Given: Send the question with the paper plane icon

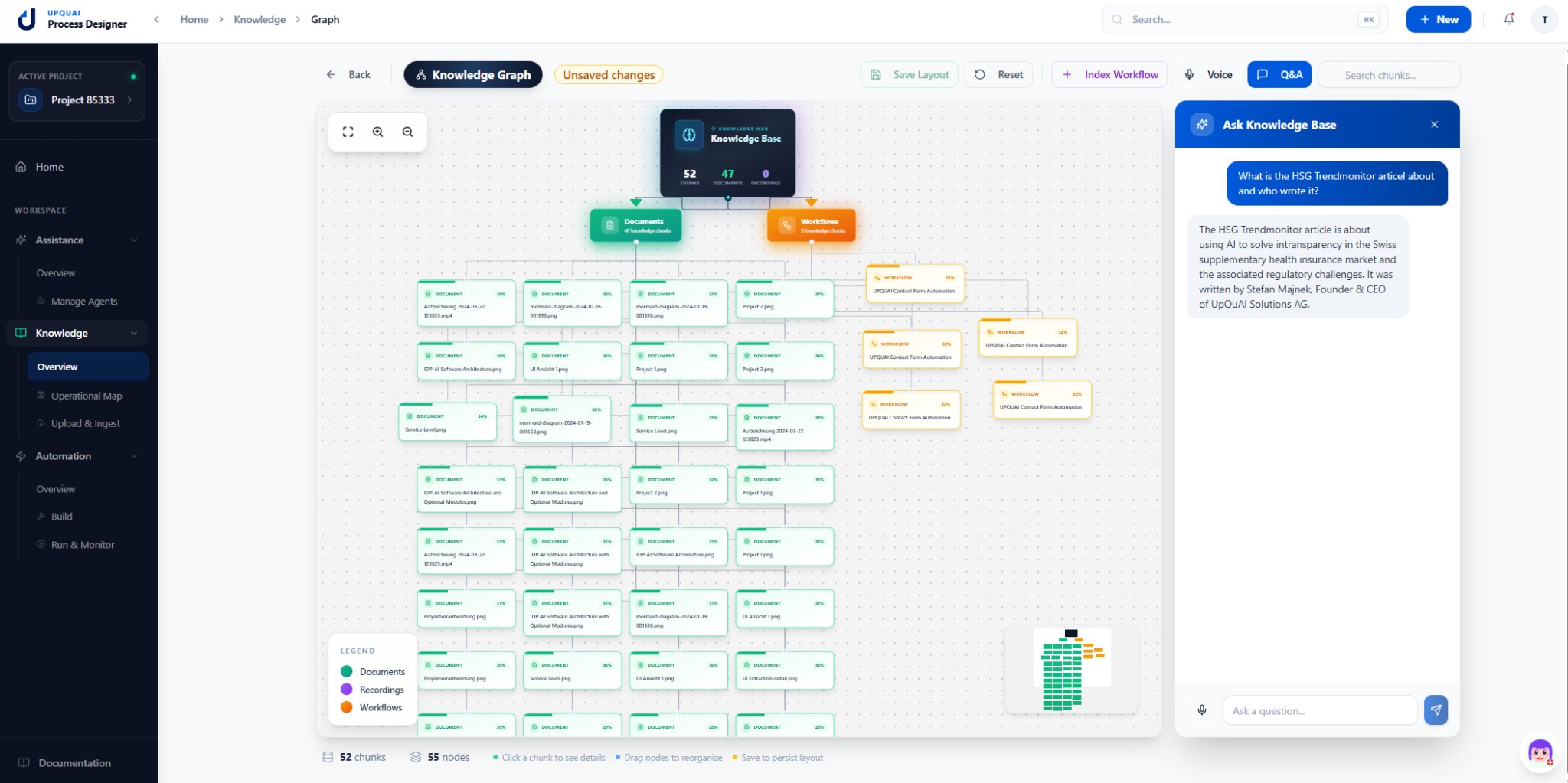Looking at the screenshot, I should click(1436, 710).
